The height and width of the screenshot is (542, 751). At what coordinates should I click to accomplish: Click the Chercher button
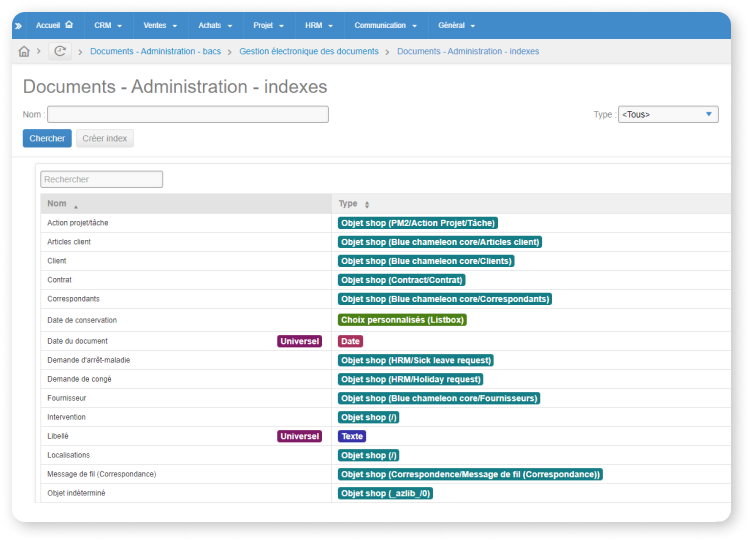pyautogui.click(x=47, y=138)
